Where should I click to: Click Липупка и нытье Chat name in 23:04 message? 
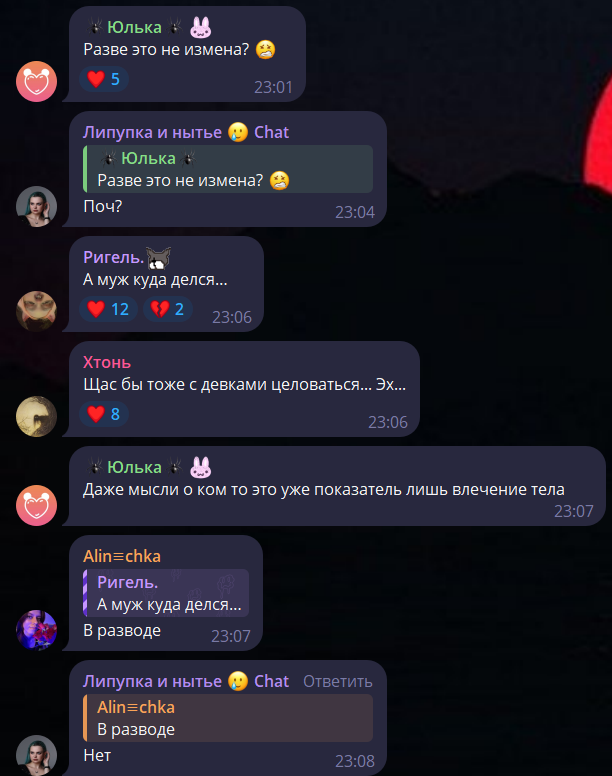tap(186, 132)
